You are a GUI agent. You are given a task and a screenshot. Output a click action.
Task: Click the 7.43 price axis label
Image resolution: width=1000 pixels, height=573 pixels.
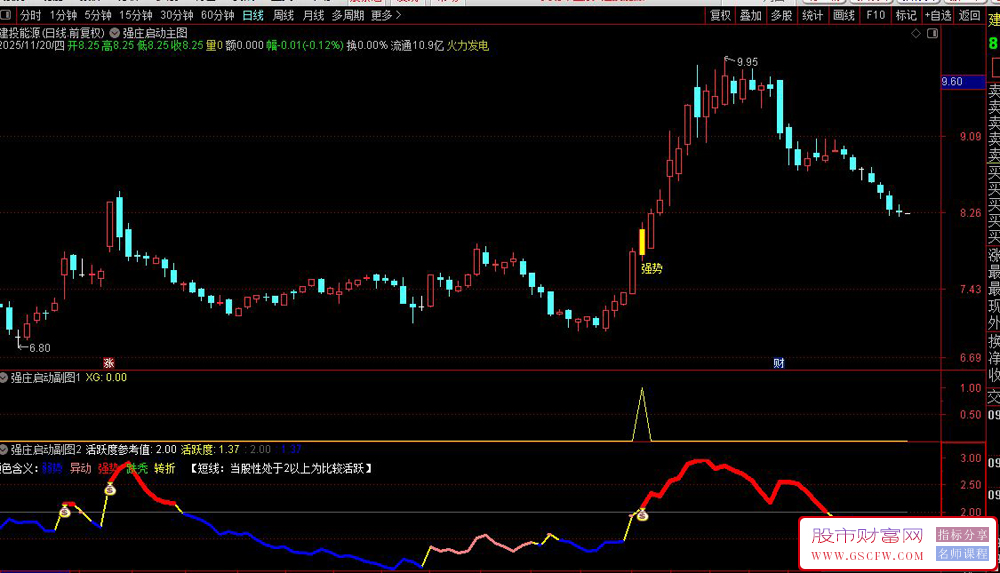(x=971, y=289)
